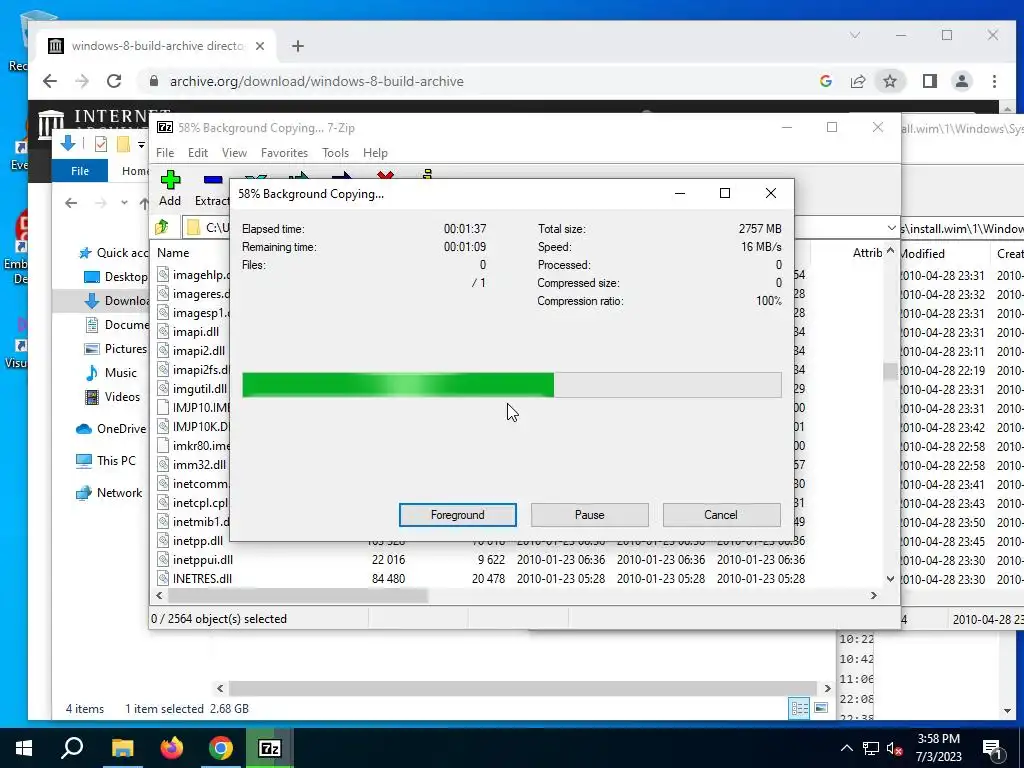Select Music in Explorer sidebar
The image size is (1024, 768).
tap(112, 373)
